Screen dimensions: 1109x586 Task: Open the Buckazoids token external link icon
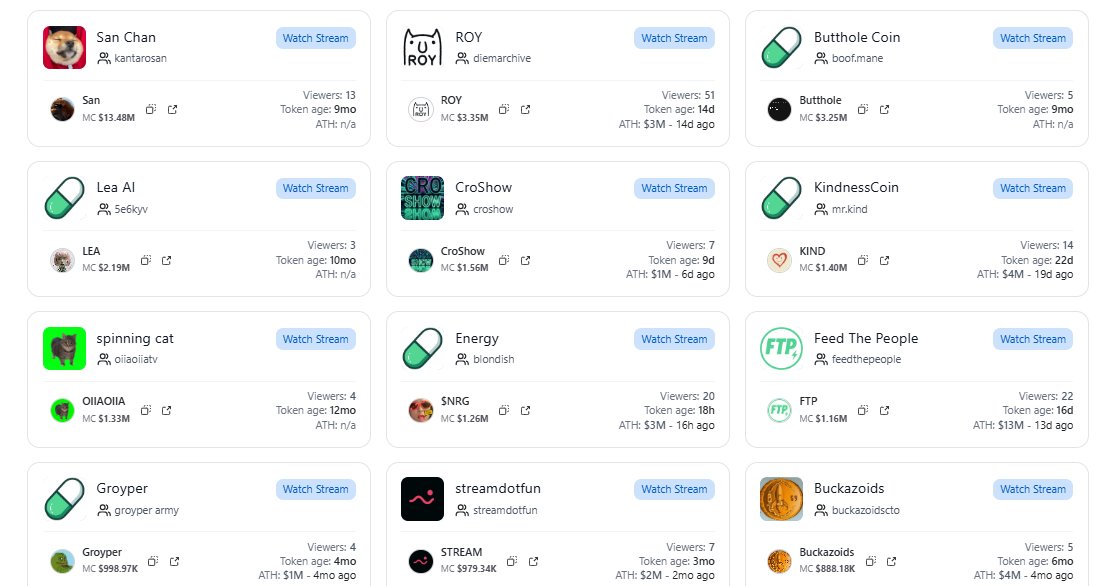891,561
